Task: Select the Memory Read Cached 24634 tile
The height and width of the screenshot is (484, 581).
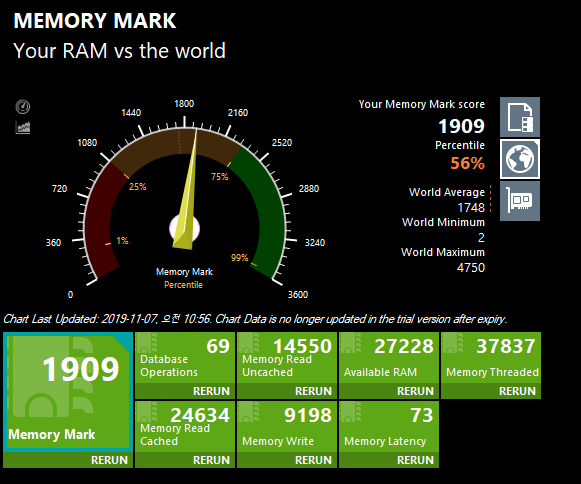Action: coord(185,427)
